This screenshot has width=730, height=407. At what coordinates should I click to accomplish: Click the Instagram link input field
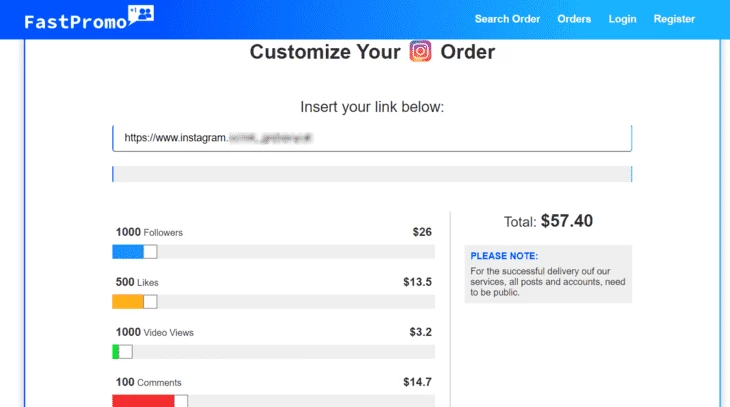[372, 138]
